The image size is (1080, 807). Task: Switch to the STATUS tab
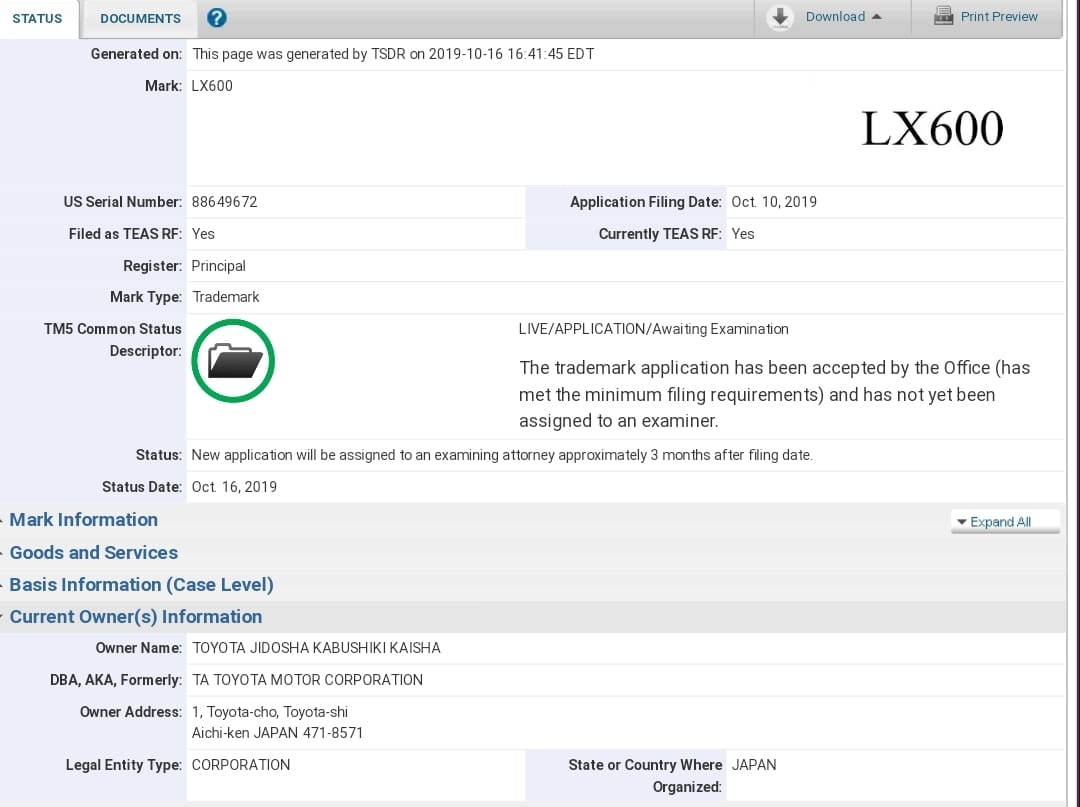tap(37, 18)
